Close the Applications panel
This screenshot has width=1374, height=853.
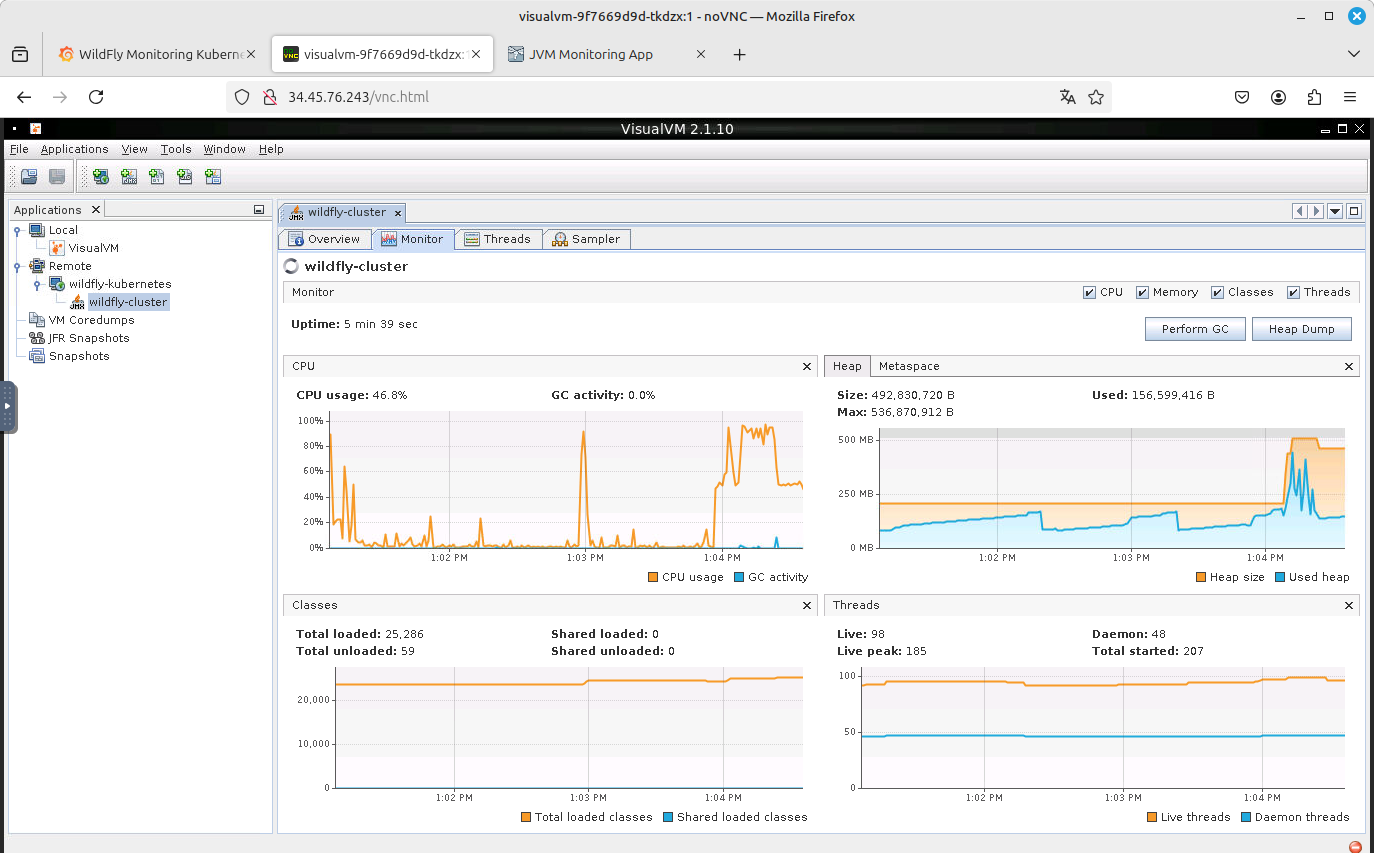(96, 210)
